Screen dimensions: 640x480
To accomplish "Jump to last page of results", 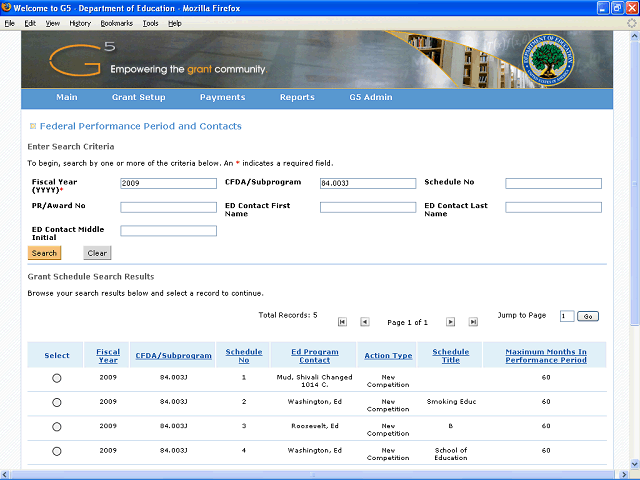I will point(473,322).
